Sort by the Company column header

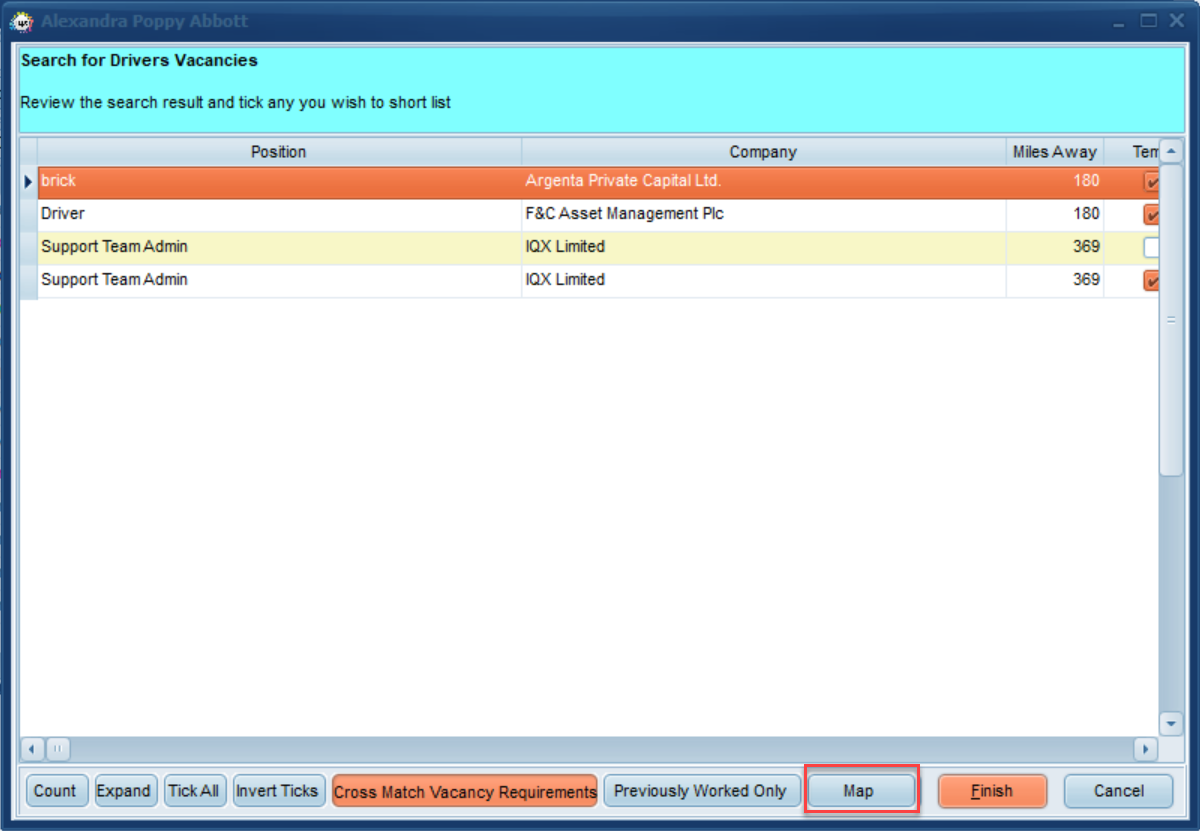[x=763, y=152]
